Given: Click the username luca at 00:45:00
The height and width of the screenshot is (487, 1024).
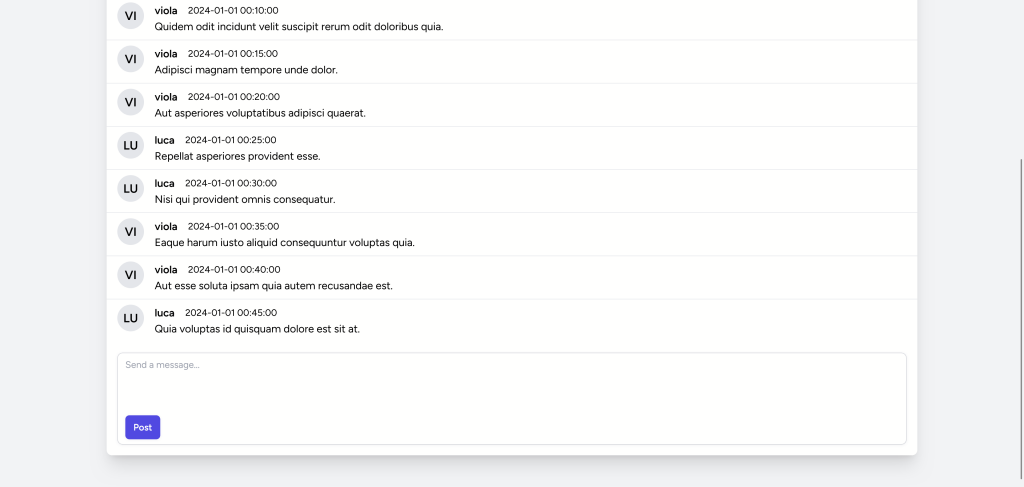Looking at the screenshot, I should pyautogui.click(x=164, y=313).
